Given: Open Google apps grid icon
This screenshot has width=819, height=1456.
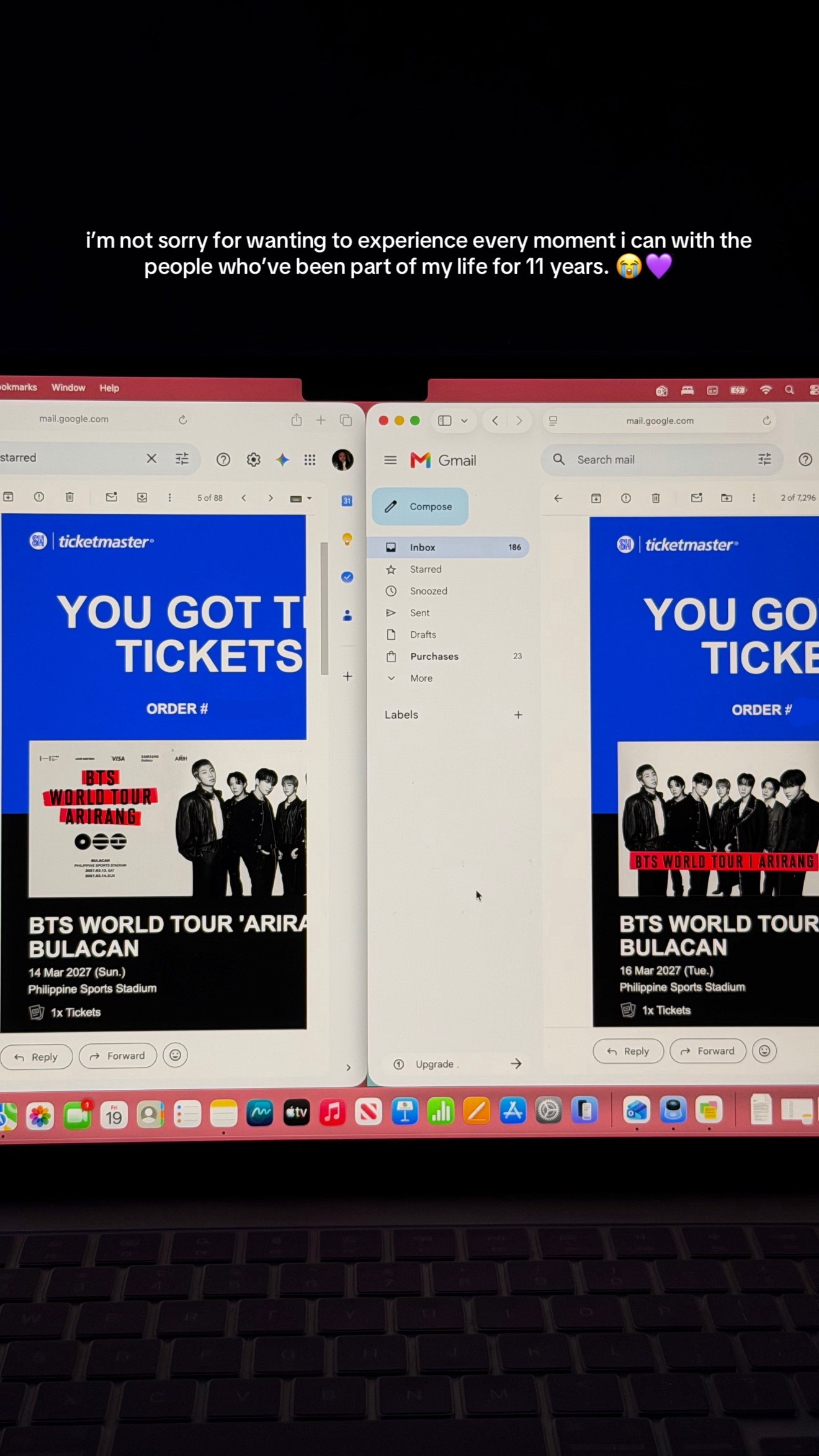Looking at the screenshot, I should [x=310, y=460].
